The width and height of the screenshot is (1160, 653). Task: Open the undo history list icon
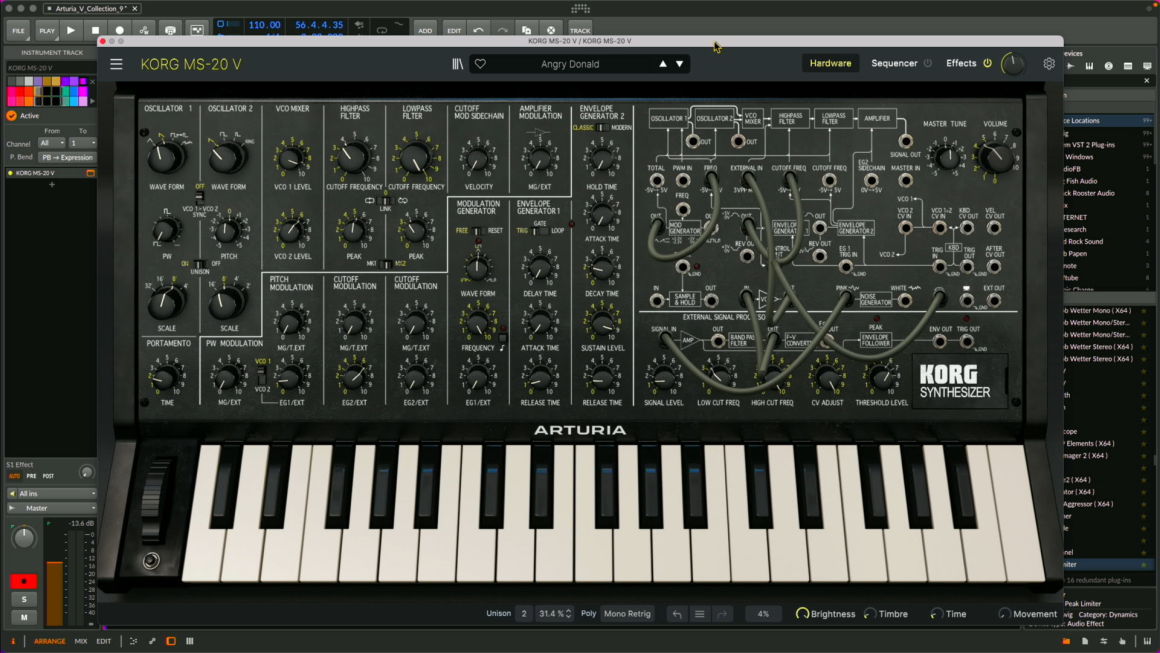click(700, 614)
